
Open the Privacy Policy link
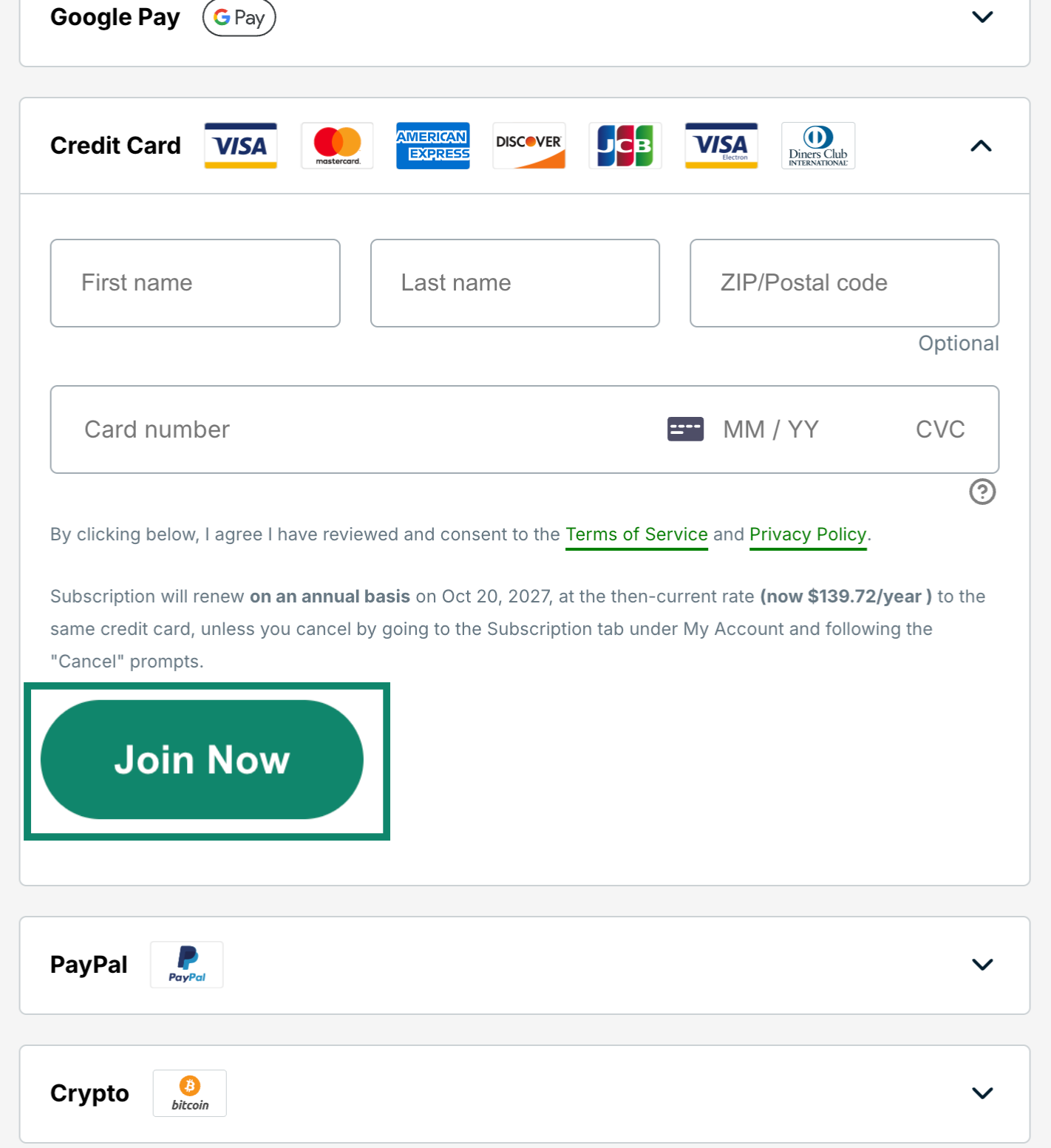[x=808, y=534]
